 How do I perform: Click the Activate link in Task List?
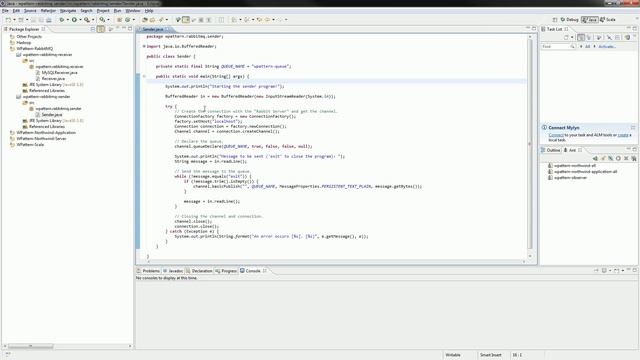(607, 47)
